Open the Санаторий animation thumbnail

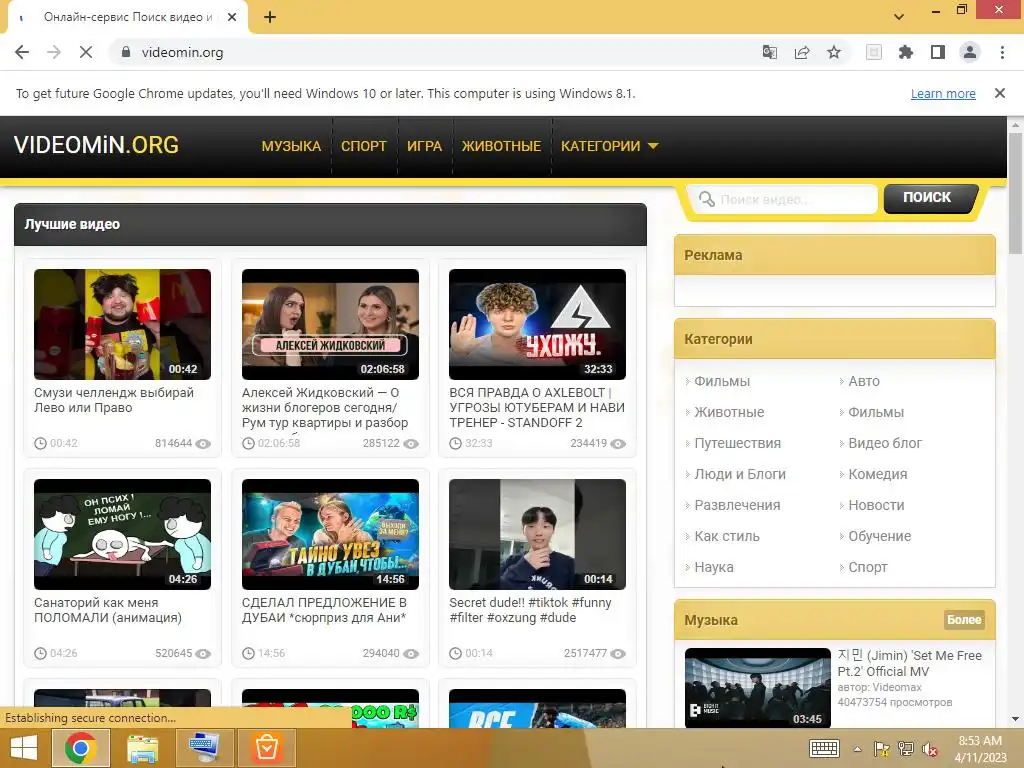point(122,534)
